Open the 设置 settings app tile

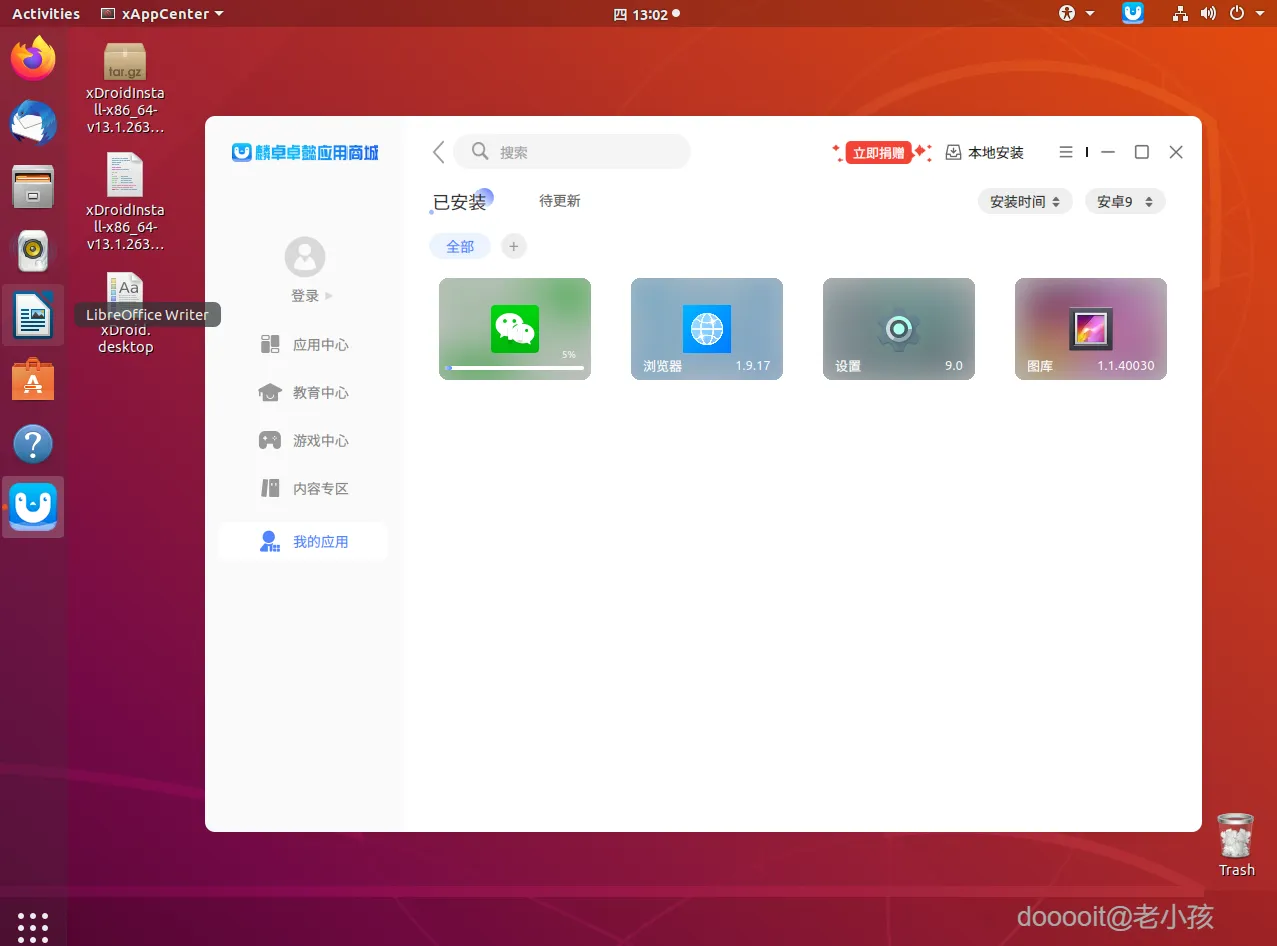tap(899, 329)
